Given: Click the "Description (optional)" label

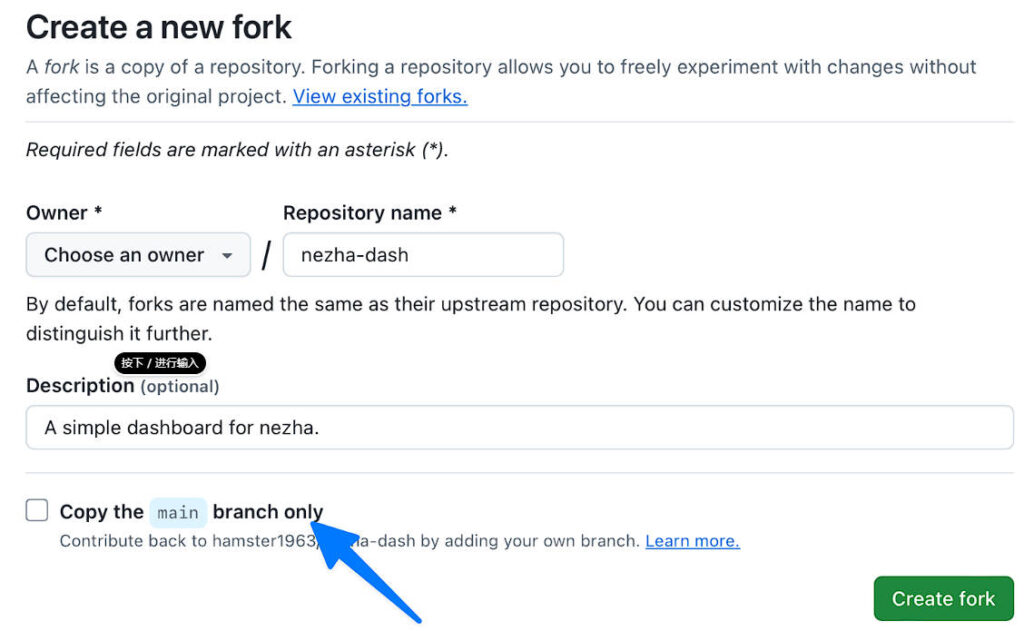Looking at the screenshot, I should pos(122,386).
